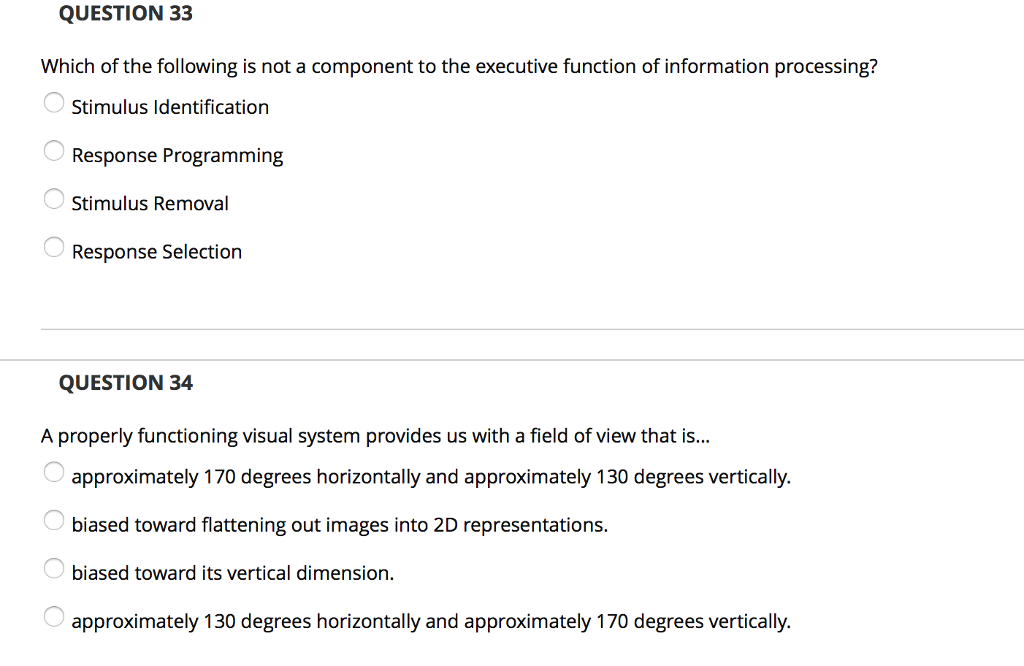The width and height of the screenshot is (1024, 666).
Task: Pick 130 degrees horizontally, 170 vertically option
Action: [x=54, y=617]
